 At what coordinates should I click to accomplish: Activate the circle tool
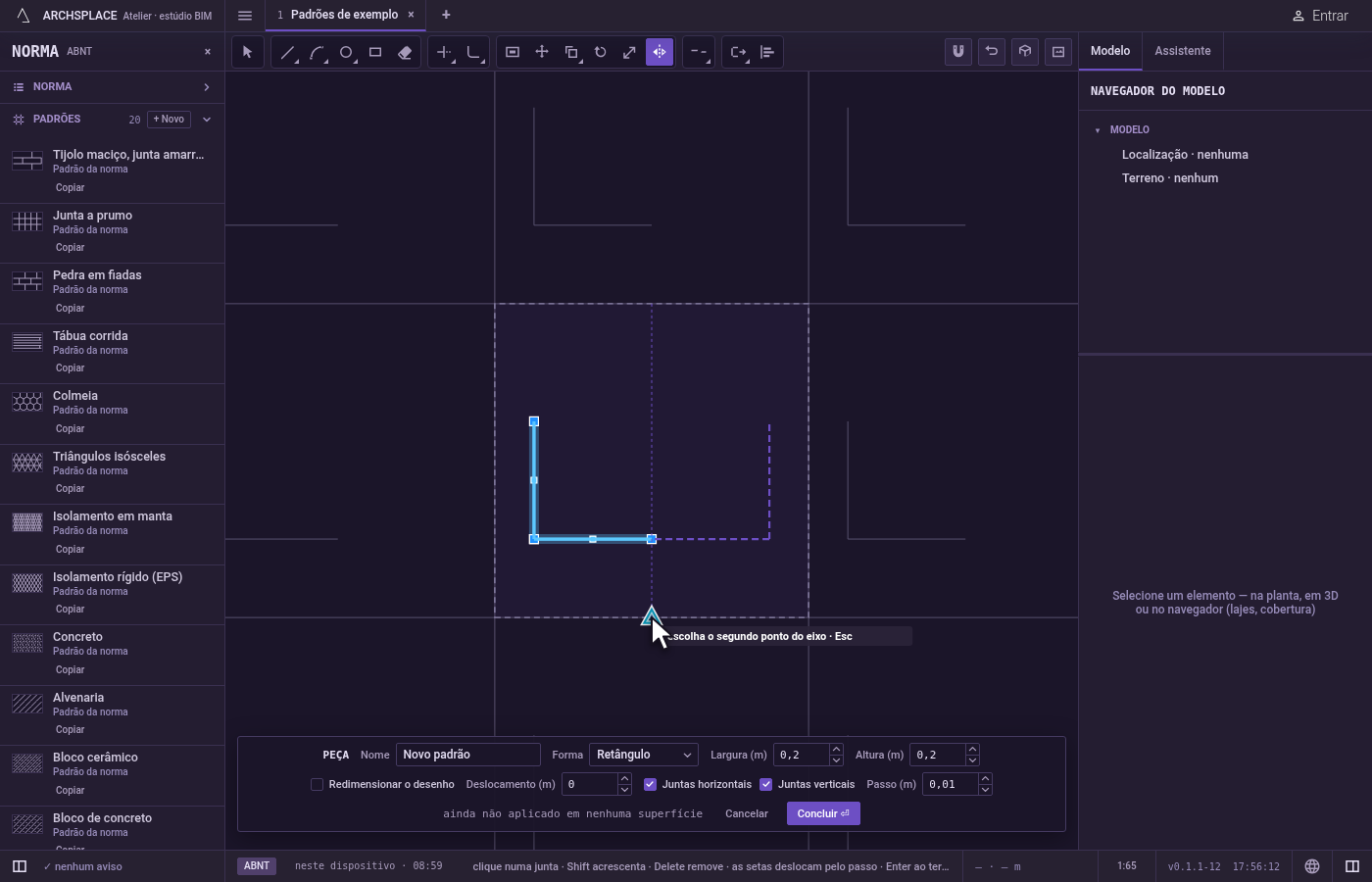coord(346,52)
